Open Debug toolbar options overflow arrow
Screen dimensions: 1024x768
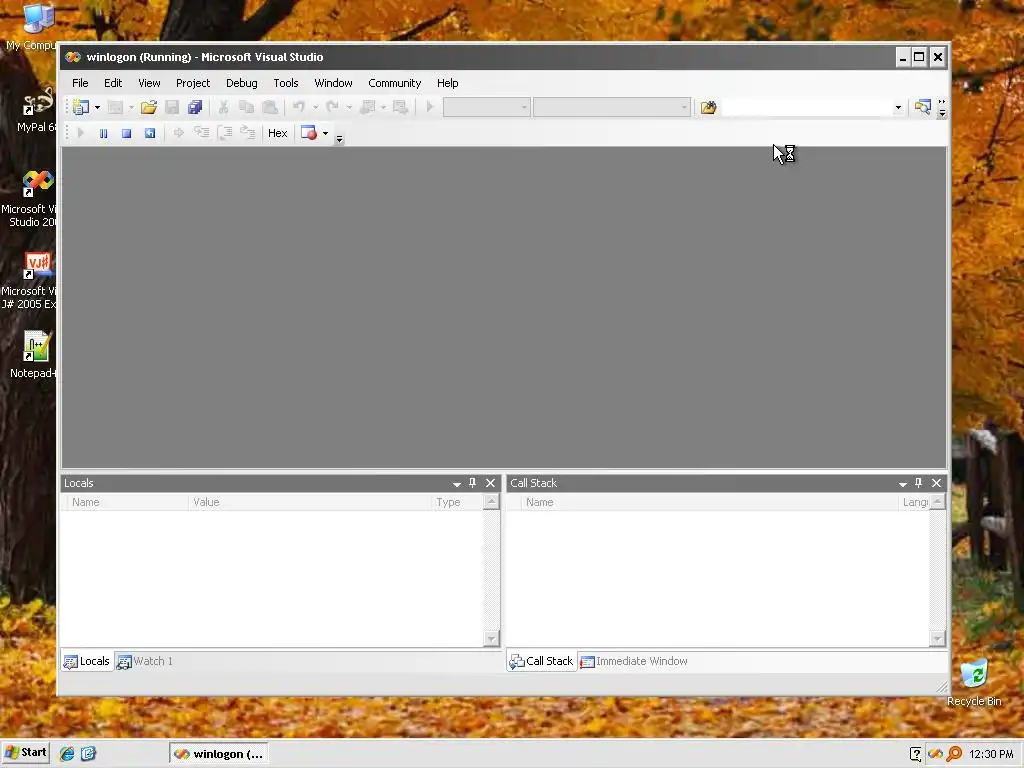[x=340, y=138]
